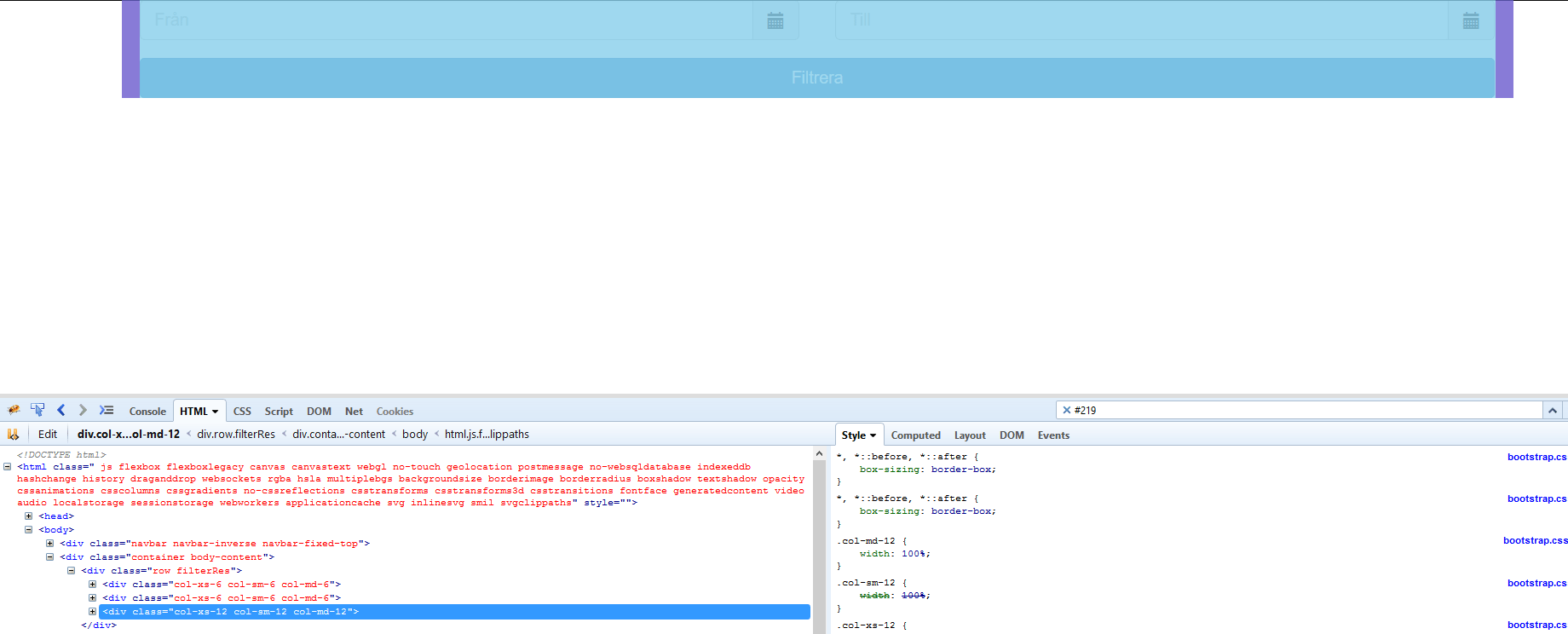The image size is (1568, 634).
Task: Switch to the CSS panel
Action: point(242,411)
